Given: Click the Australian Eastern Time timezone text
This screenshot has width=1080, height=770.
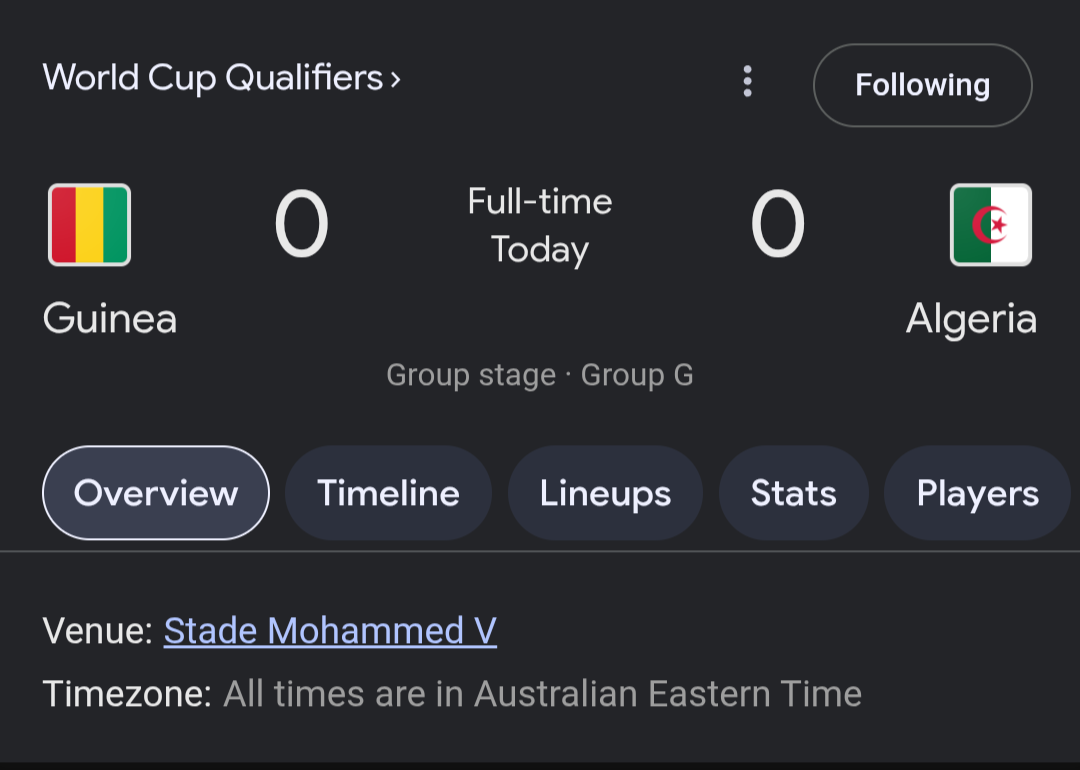Looking at the screenshot, I should point(542,694).
